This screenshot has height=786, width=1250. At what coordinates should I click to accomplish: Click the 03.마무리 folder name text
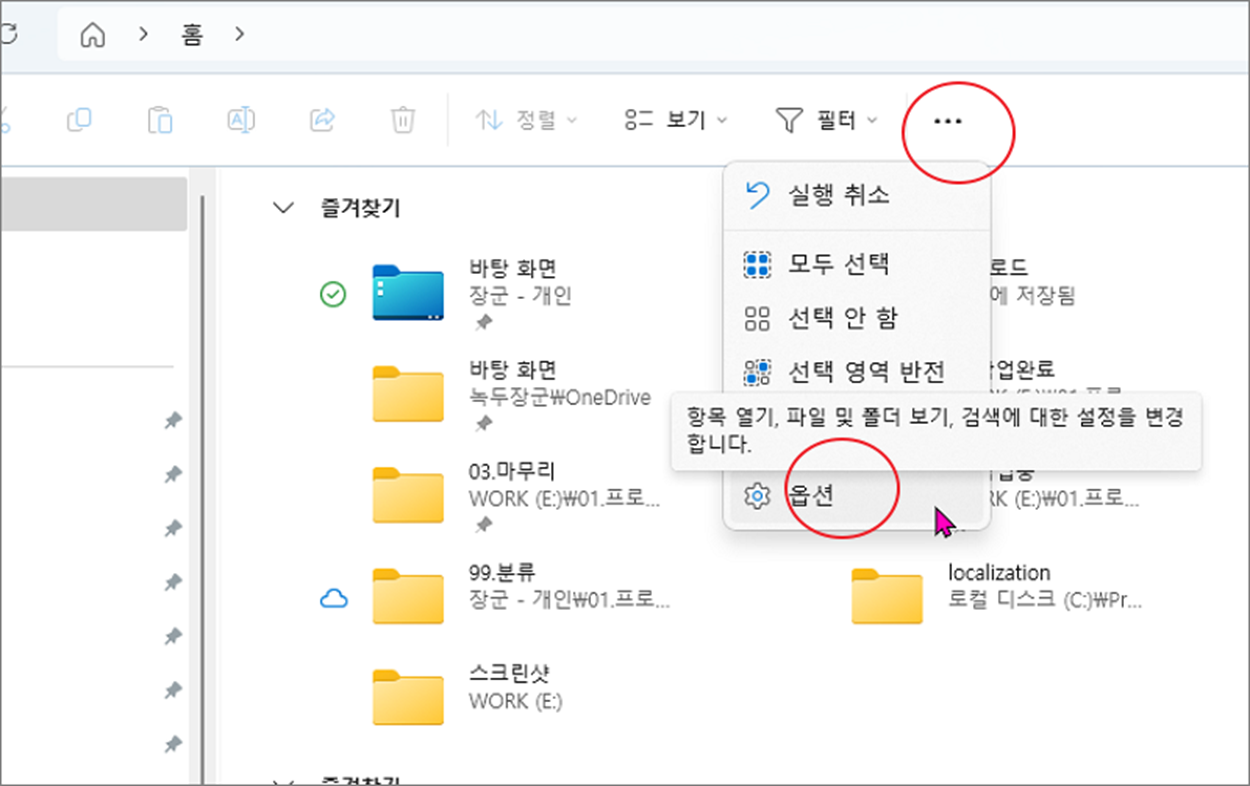coord(512,471)
